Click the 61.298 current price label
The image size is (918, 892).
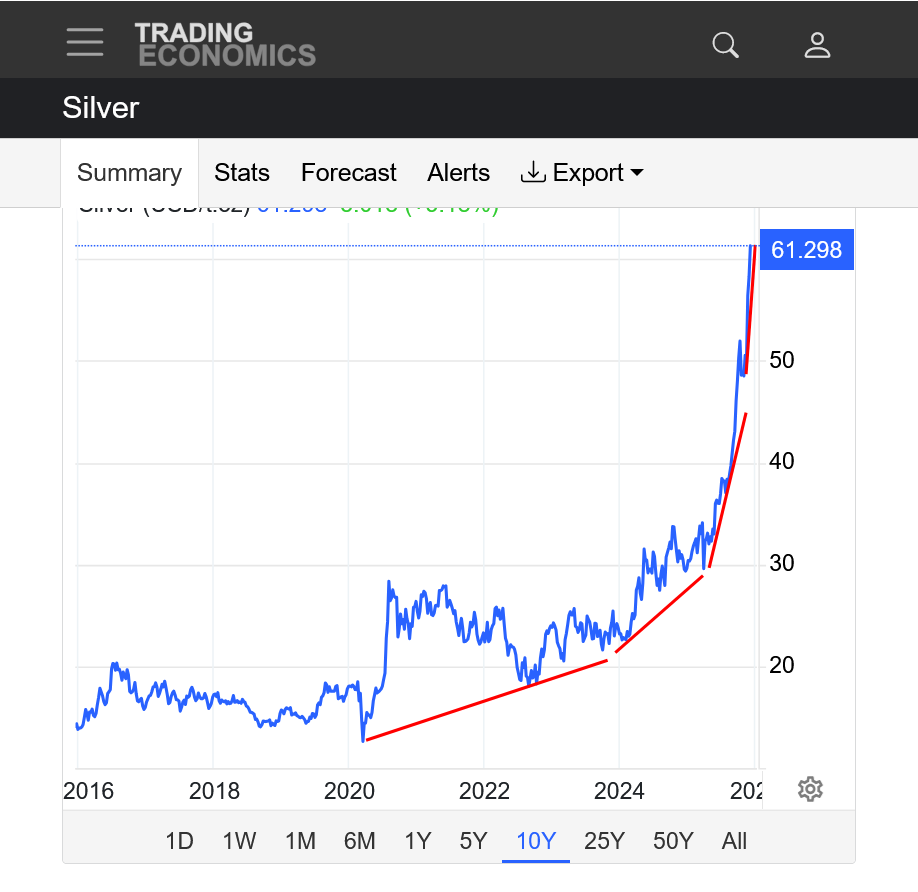tap(806, 250)
